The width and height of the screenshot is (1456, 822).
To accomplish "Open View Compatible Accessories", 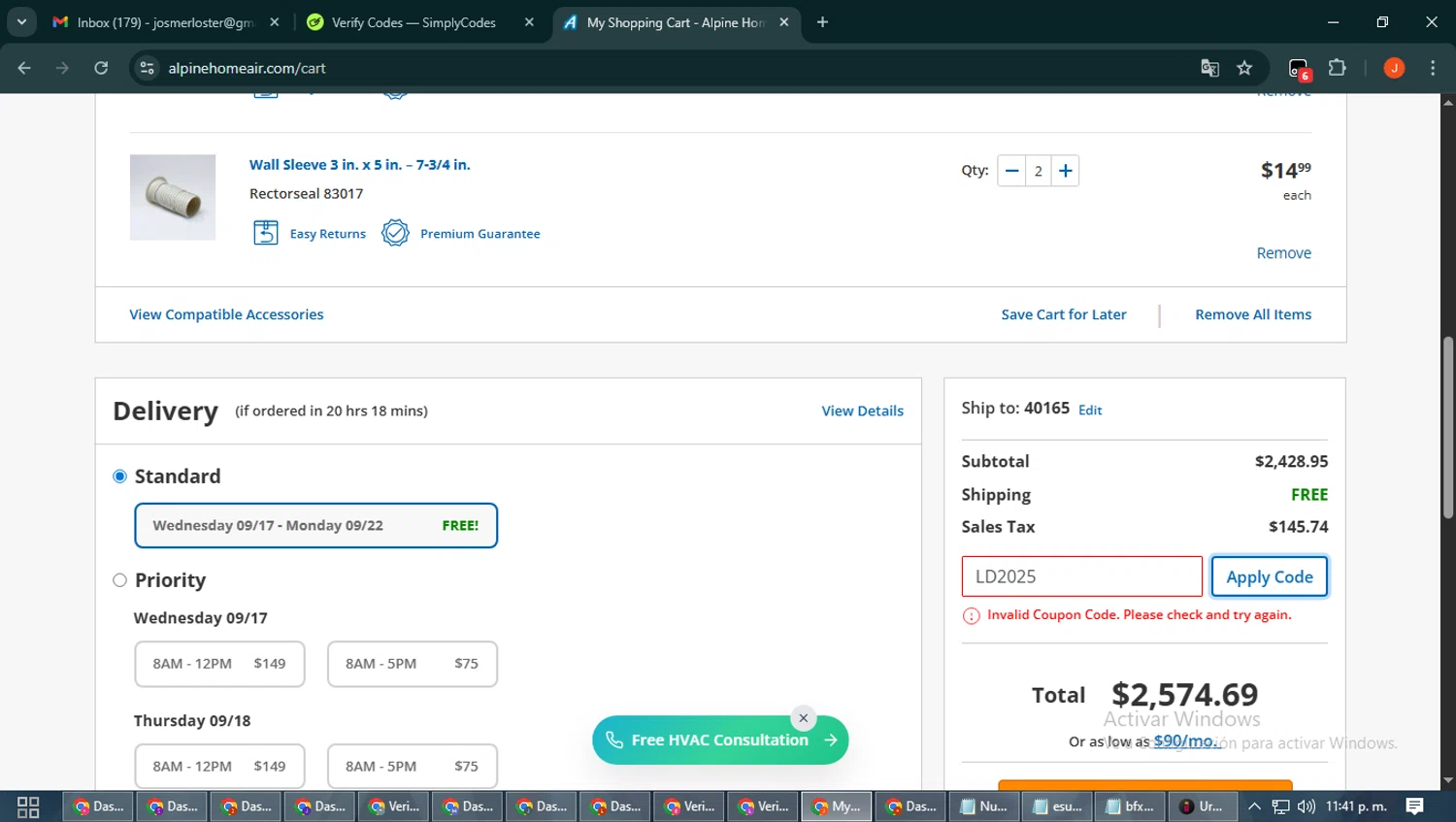I will pyautogui.click(x=226, y=314).
